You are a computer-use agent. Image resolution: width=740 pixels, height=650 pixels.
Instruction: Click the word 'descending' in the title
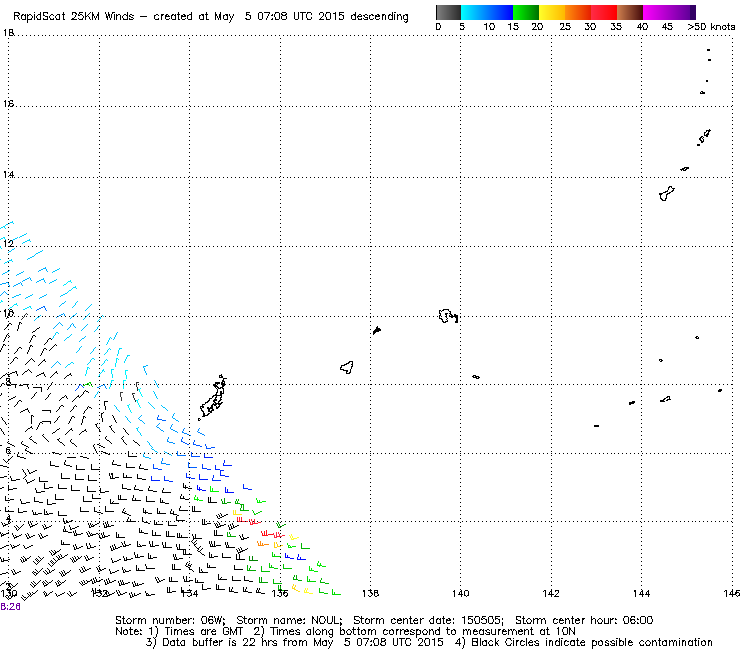379,17
